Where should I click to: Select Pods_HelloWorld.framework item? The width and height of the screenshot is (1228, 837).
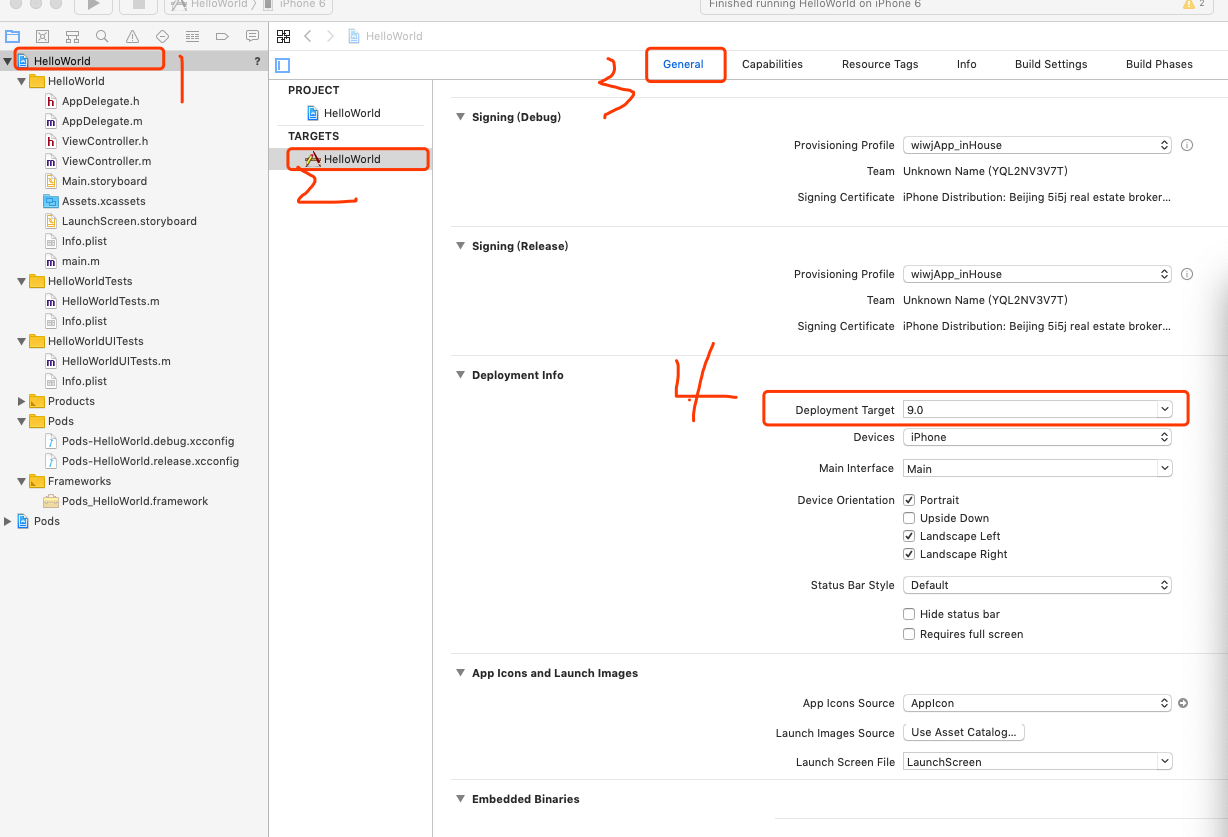[x=126, y=501]
